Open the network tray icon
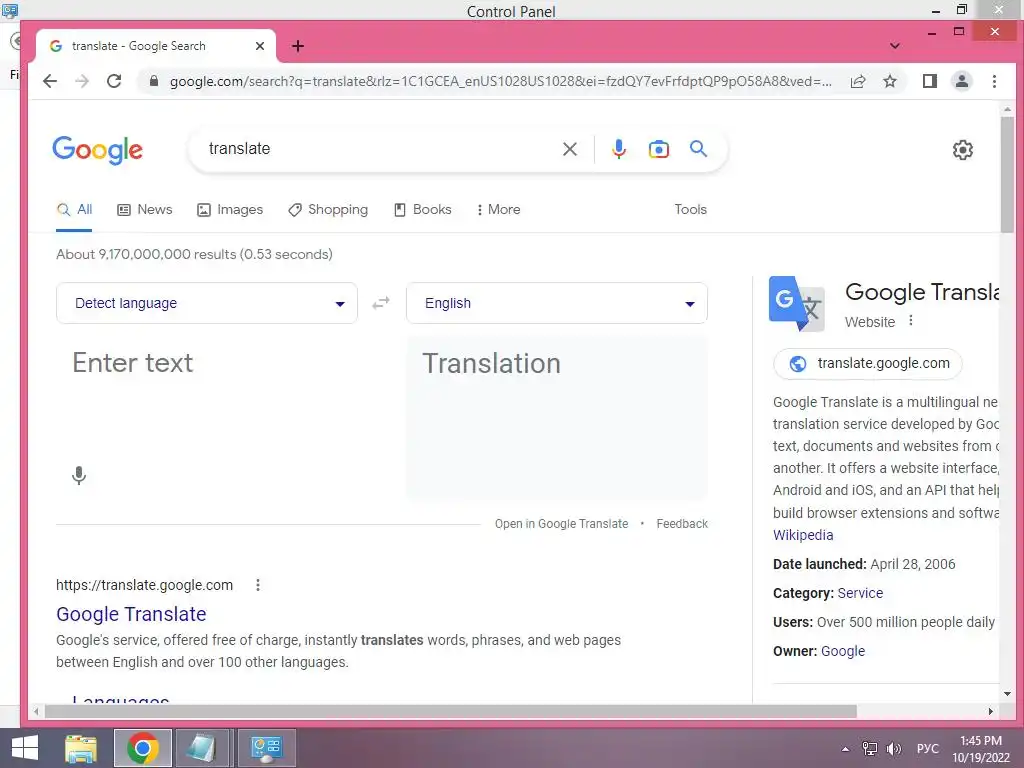The height and width of the screenshot is (768, 1024). 870,748
